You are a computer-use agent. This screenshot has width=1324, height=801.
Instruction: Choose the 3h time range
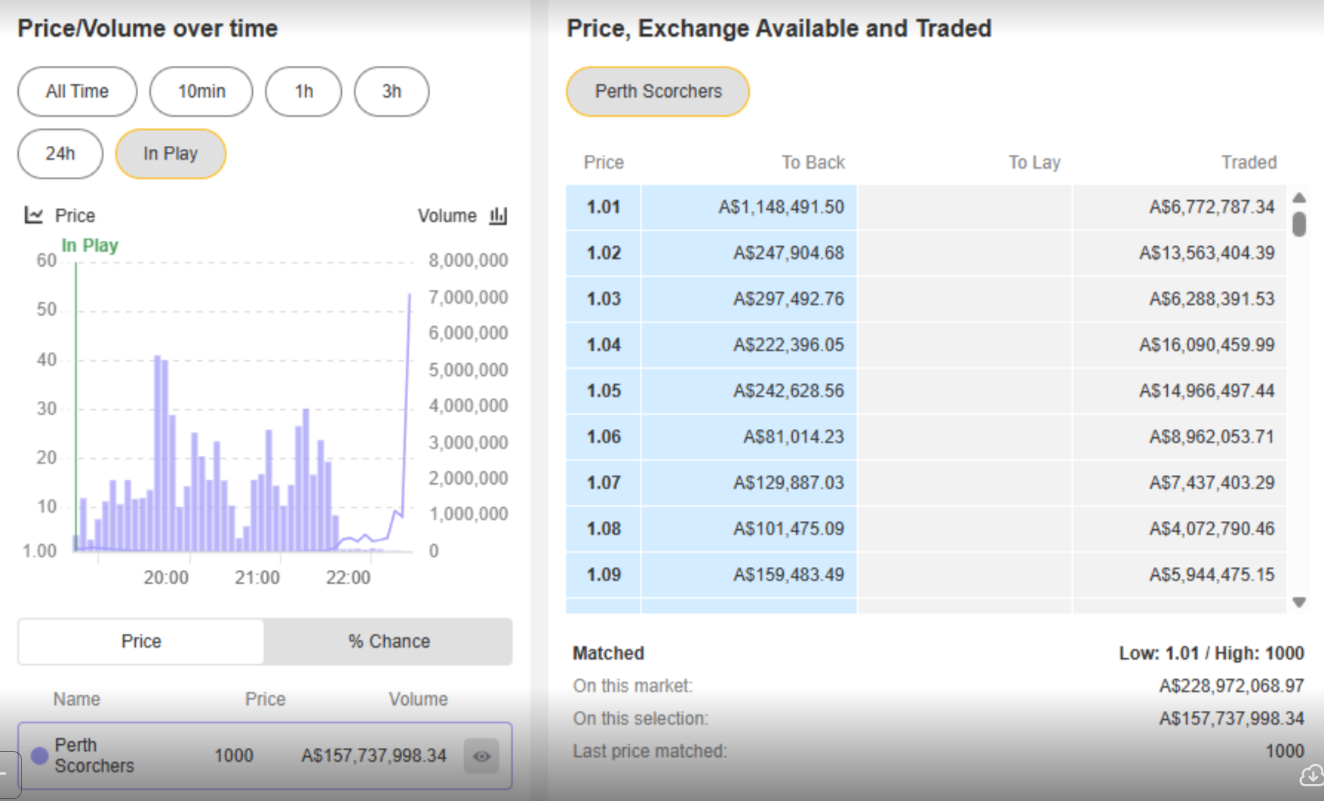[x=391, y=92]
